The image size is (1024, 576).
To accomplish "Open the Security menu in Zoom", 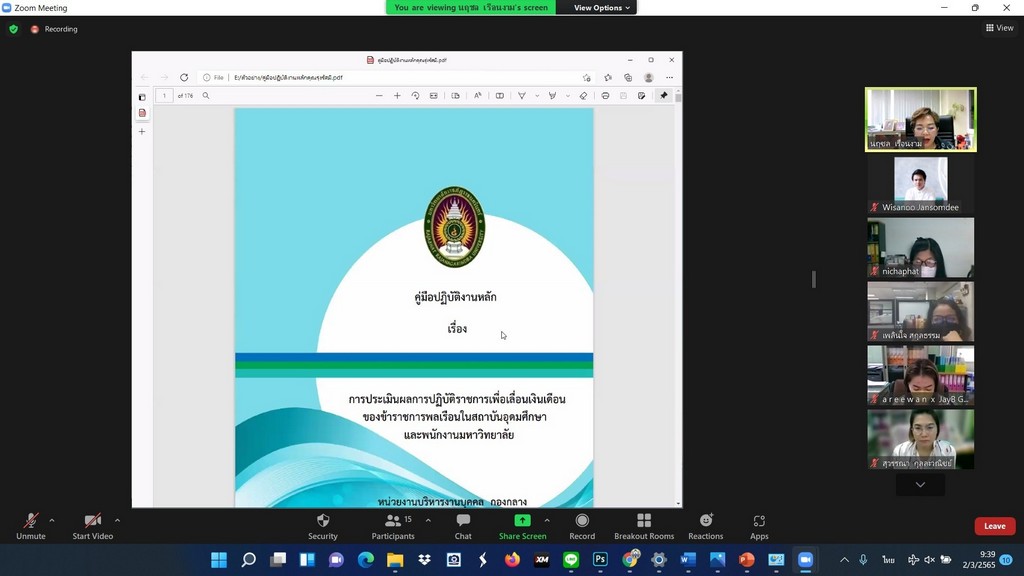I will 323,526.
